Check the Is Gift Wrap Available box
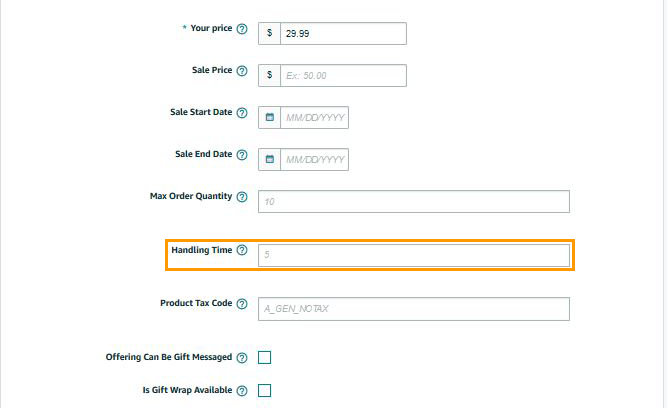 265,390
